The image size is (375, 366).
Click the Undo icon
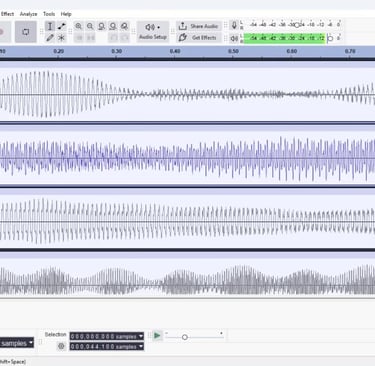pos(113,38)
